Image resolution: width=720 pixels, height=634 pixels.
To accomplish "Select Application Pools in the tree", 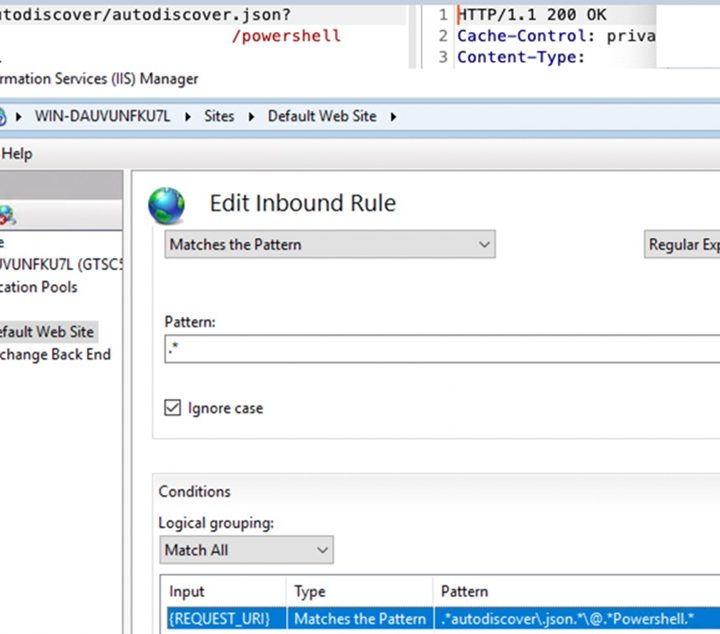I will [39, 287].
